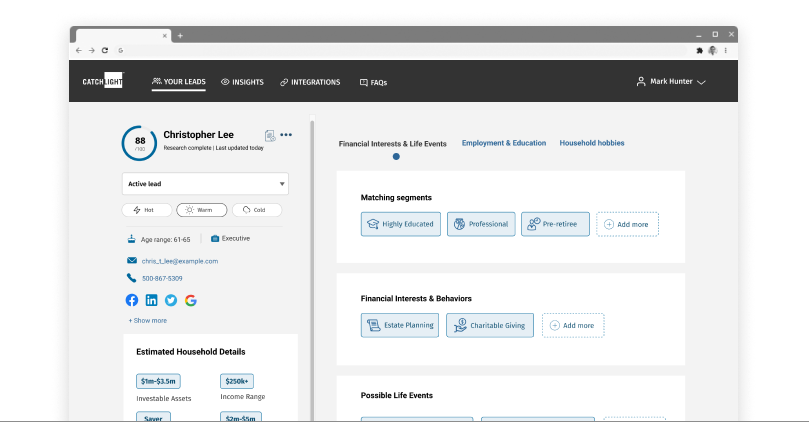The height and width of the screenshot is (422, 809).
Task: Add more matching segments
Action: (x=627, y=224)
